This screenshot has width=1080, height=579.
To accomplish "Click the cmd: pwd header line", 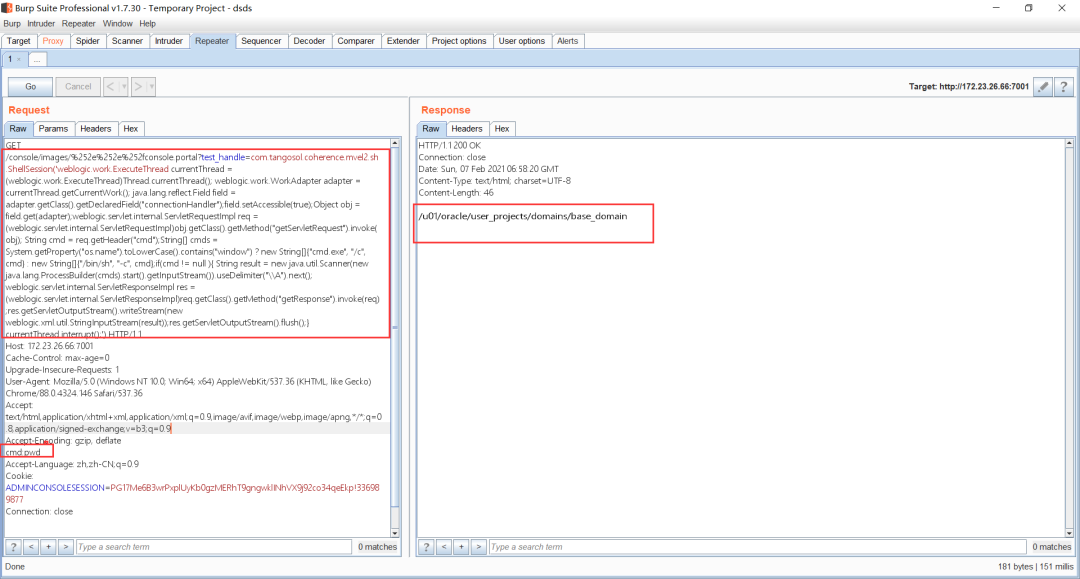I will (23, 452).
